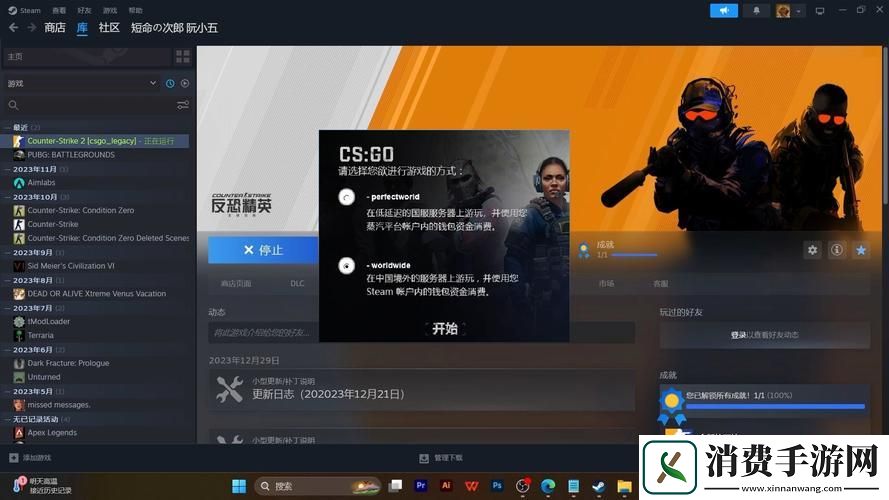Select the worldwide radio option
Screen dimensions: 889x500
pos(346,265)
